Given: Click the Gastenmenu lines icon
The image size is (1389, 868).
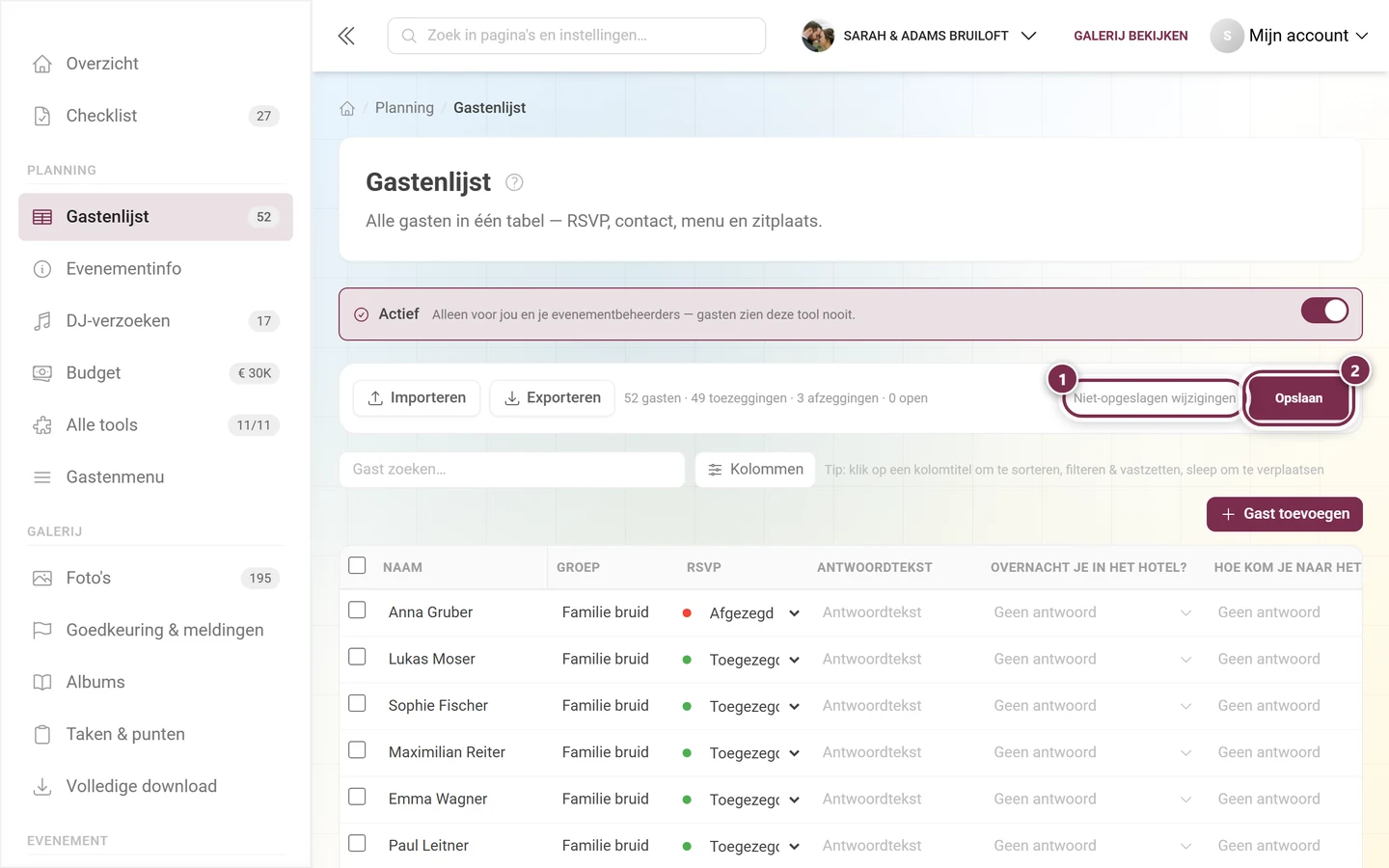Looking at the screenshot, I should [42, 477].
